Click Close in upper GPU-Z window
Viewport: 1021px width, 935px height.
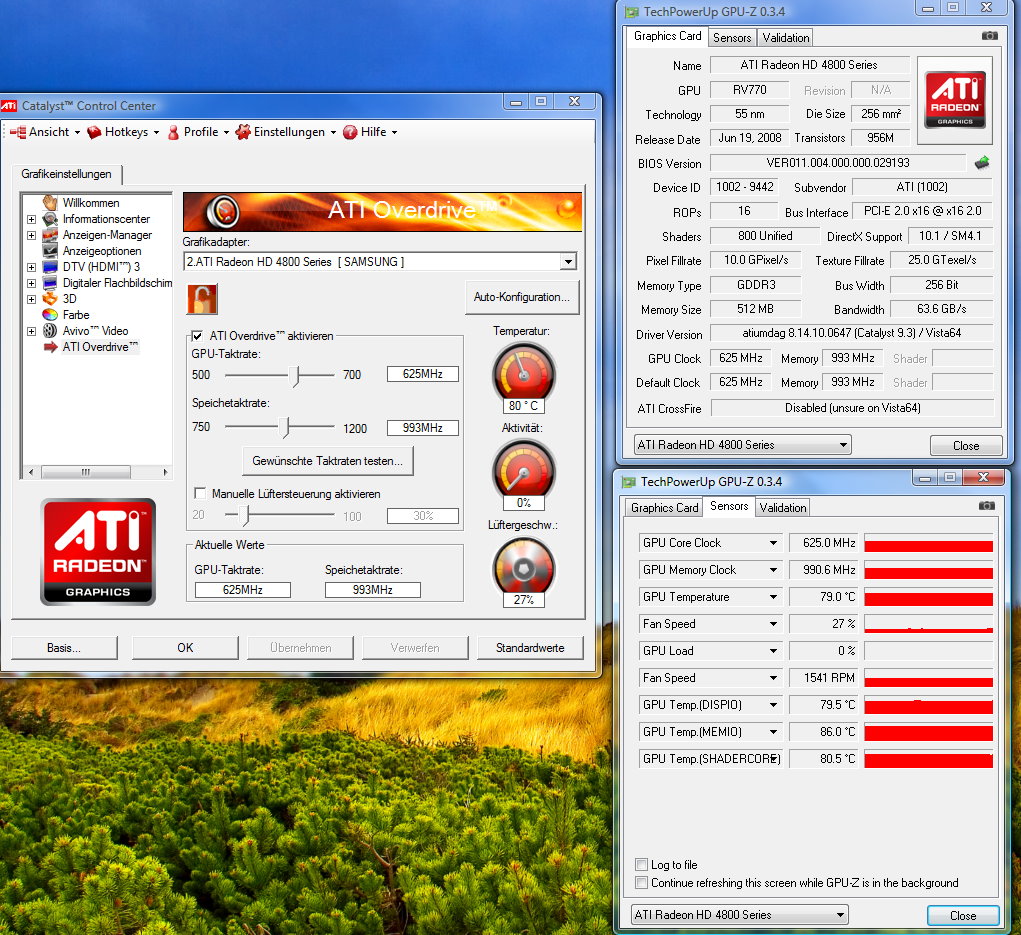(966, 445)
